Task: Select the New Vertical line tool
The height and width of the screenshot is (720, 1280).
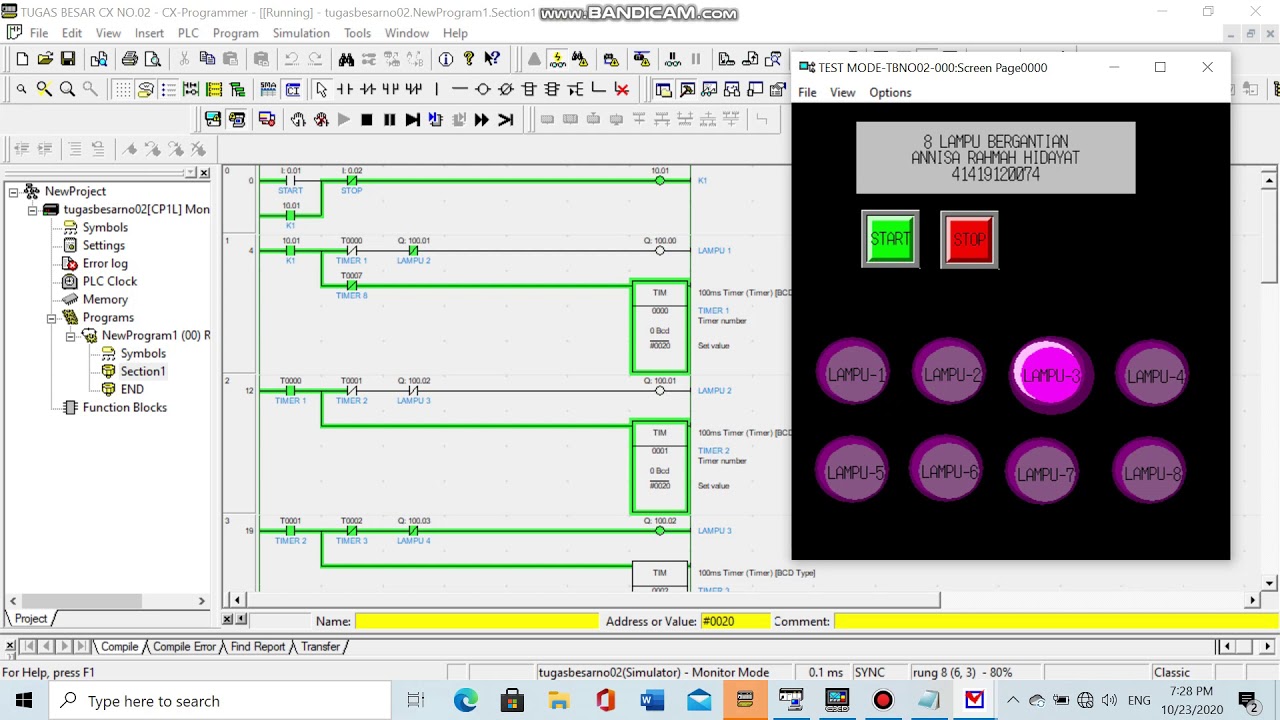Action: [x=436, y=89]
